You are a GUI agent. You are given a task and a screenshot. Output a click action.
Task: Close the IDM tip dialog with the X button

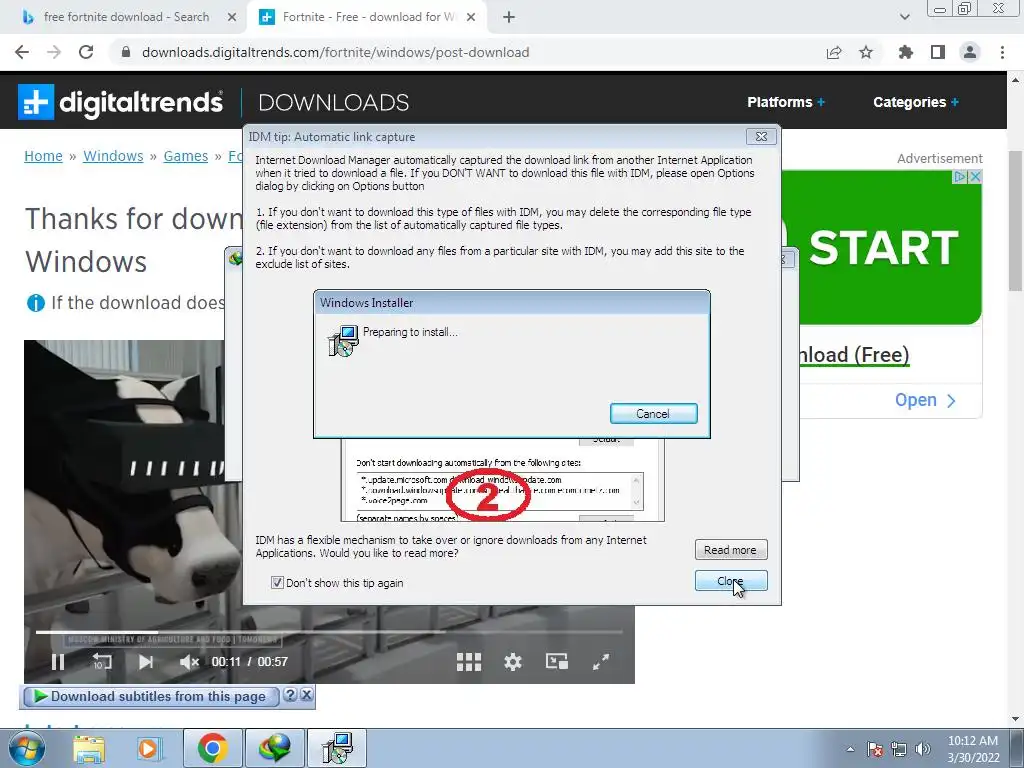point(761,136)
